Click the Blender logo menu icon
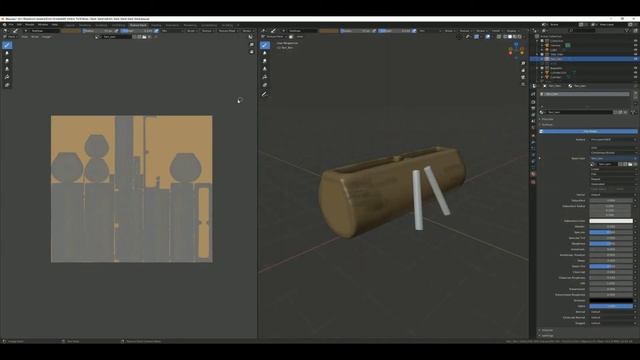The image size is (640, 360). click(x=4, y=24)
